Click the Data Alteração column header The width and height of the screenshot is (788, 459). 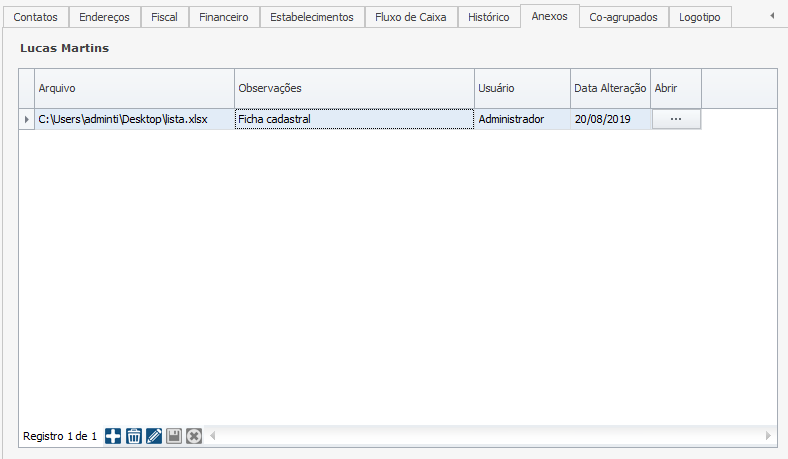point(610,88)
